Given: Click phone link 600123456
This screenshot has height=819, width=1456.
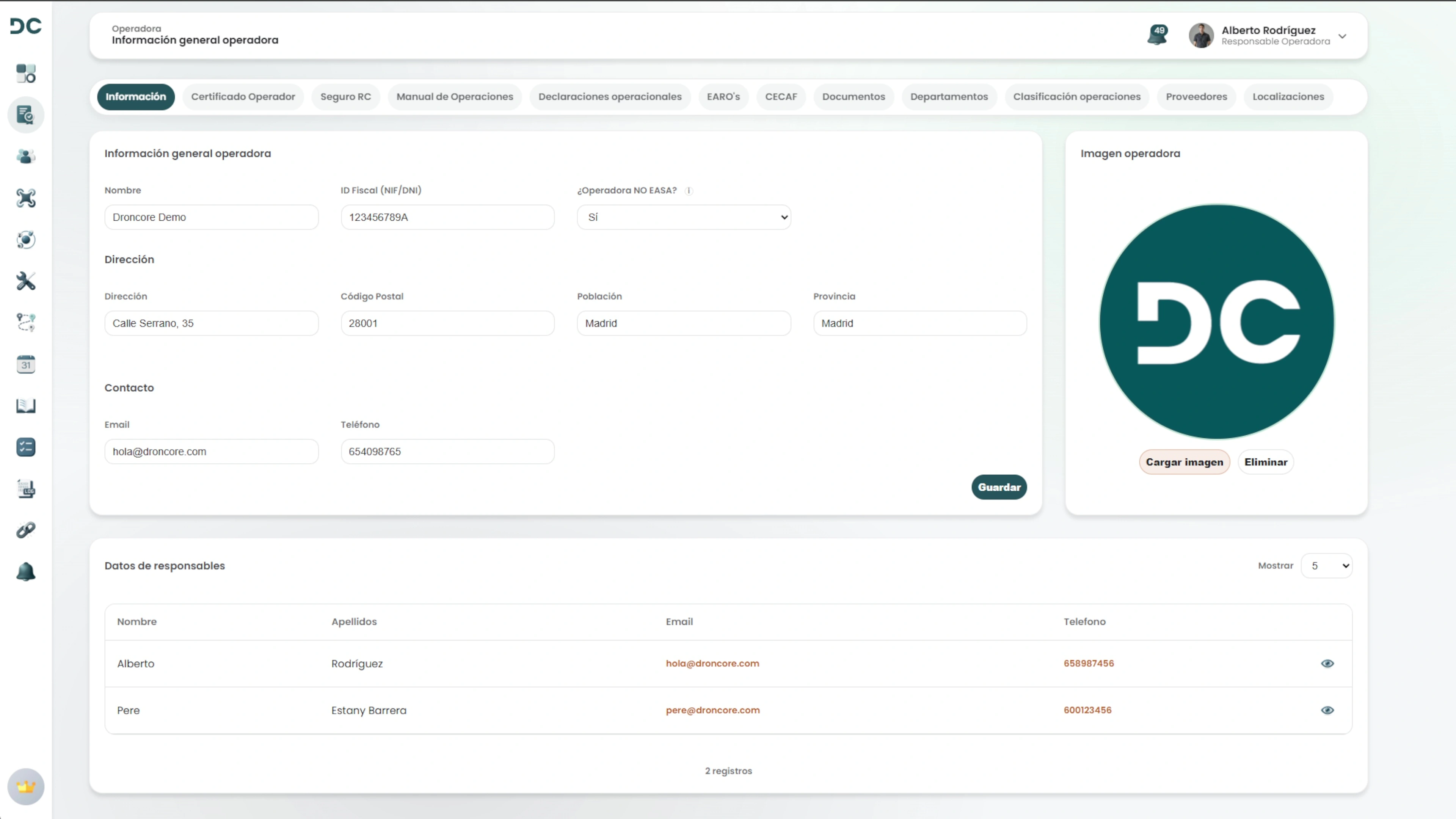Looking at the screenshot, I should pyautogui.click(x=1087, y=711).
